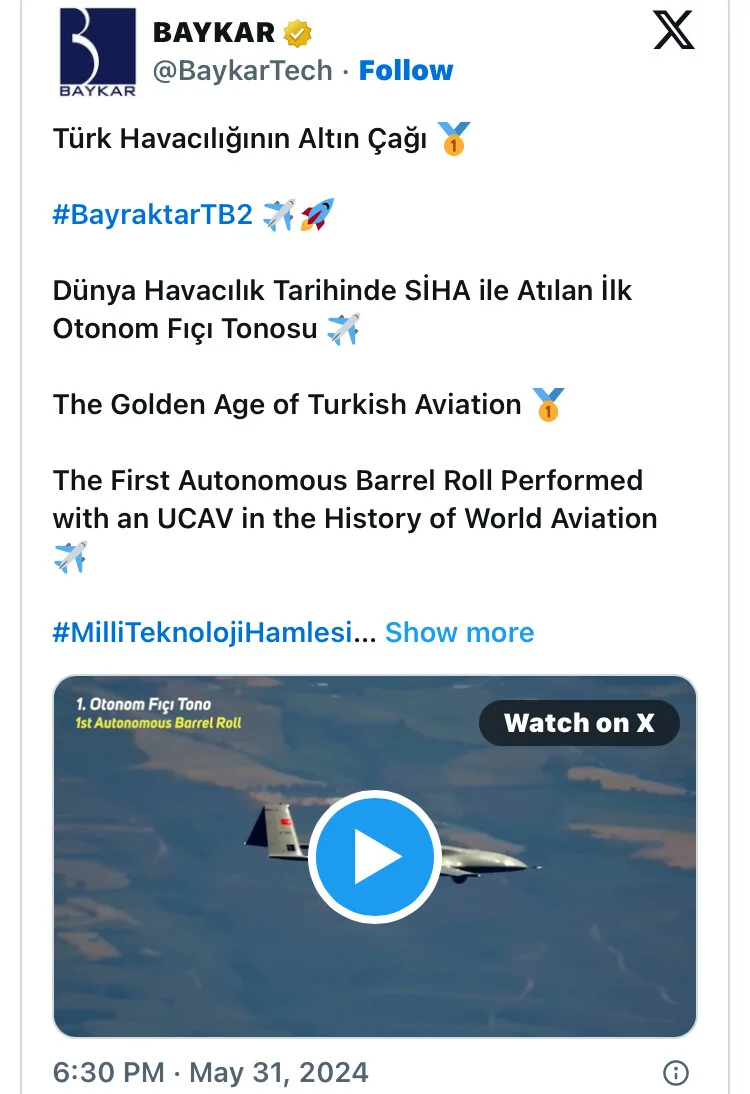The image size is (750, 1094).
Task: Expand the post with "Show more"
Action: pos(459,633)
